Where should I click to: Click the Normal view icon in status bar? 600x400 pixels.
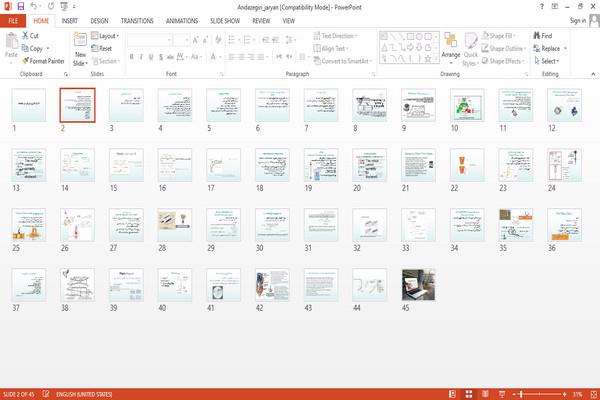(452, 394)
